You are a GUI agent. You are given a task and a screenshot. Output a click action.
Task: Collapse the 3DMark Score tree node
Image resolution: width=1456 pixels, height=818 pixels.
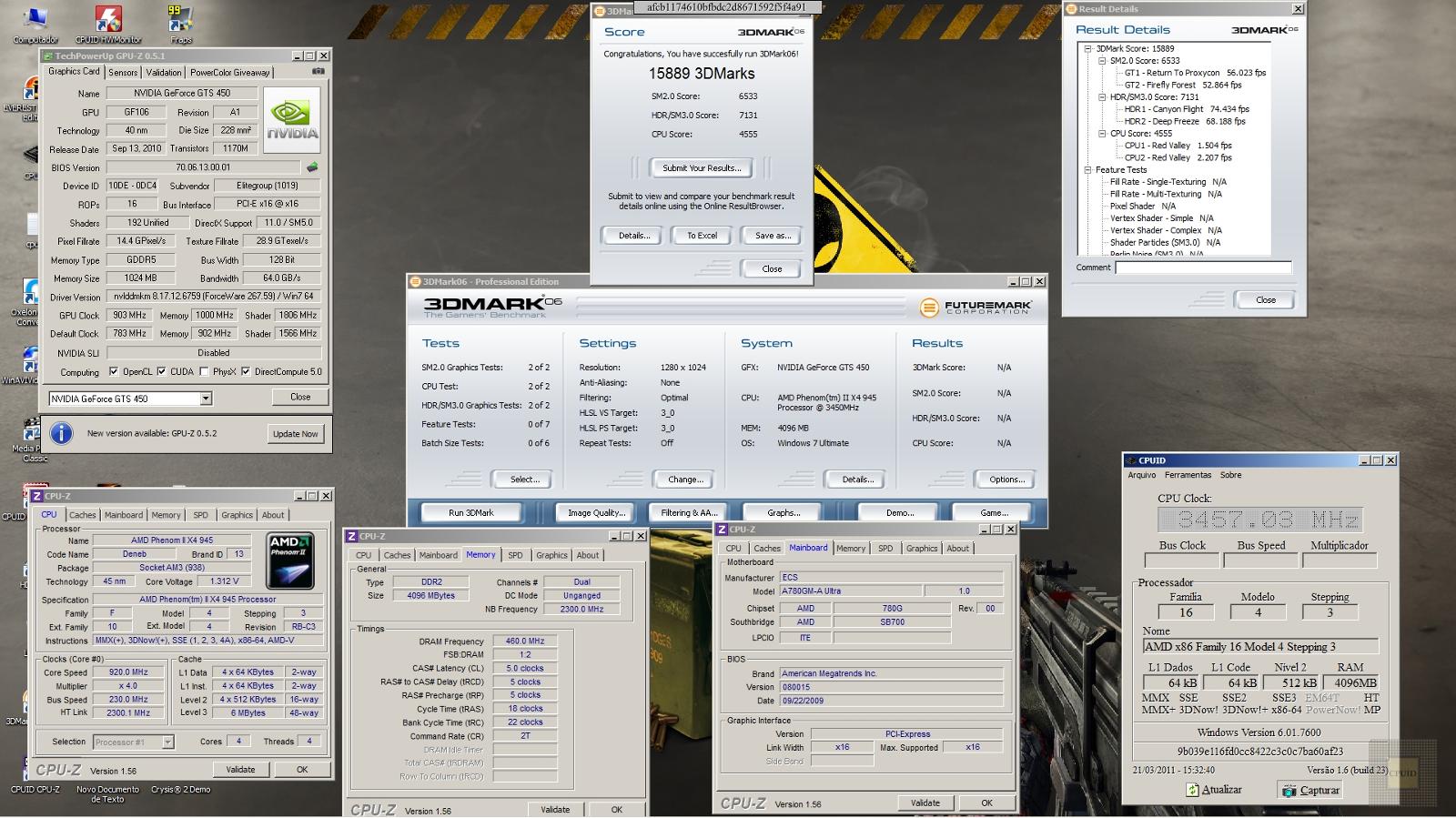[x=1088, y=49]
